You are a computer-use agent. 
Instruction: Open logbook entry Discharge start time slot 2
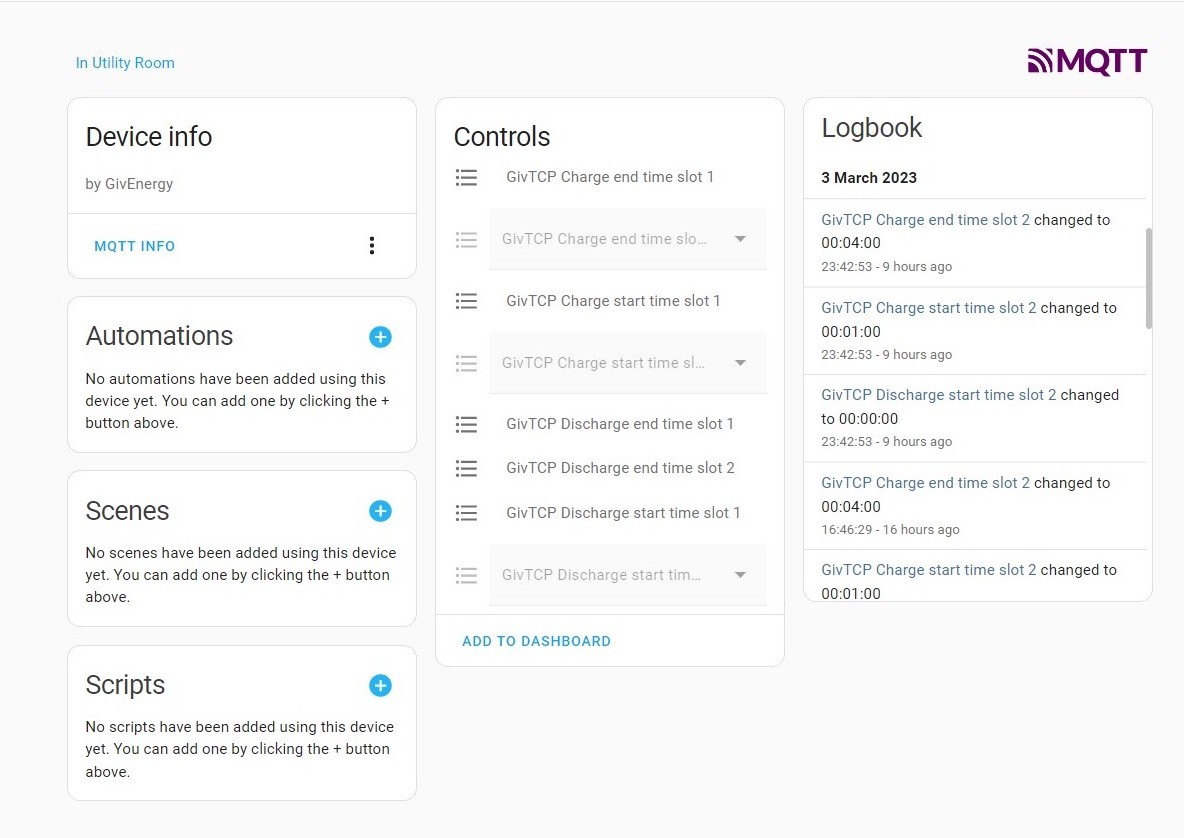939,395
